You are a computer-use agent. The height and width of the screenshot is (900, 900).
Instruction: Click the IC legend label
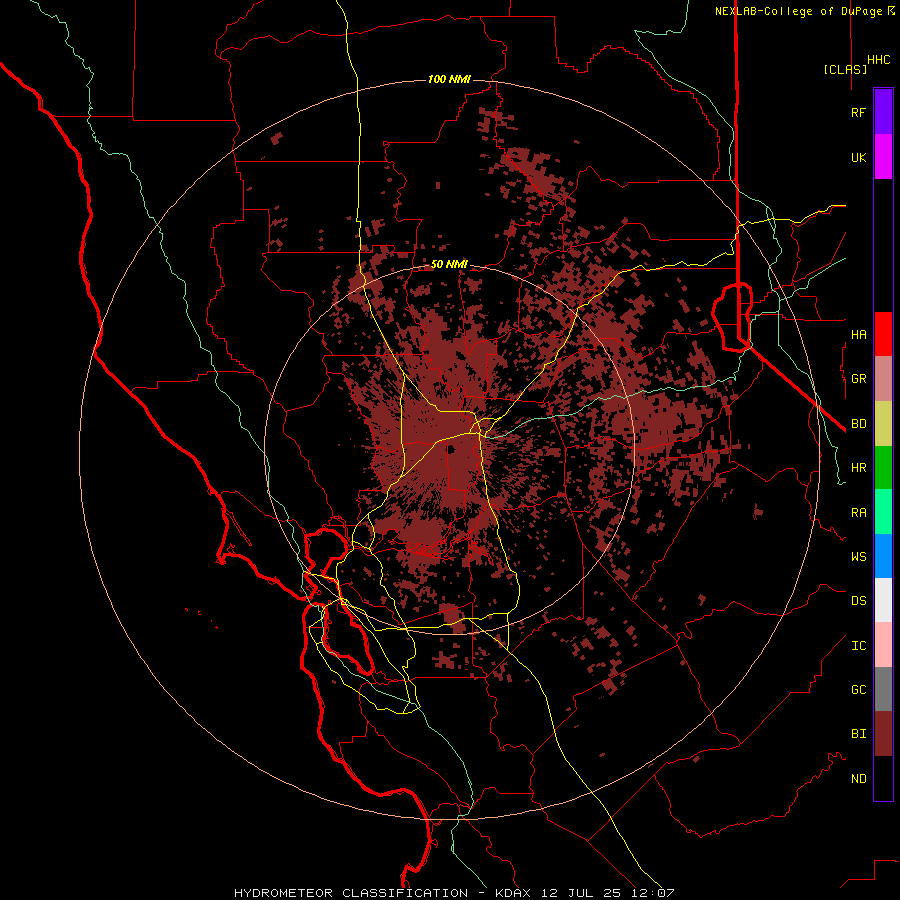(858, 645)
